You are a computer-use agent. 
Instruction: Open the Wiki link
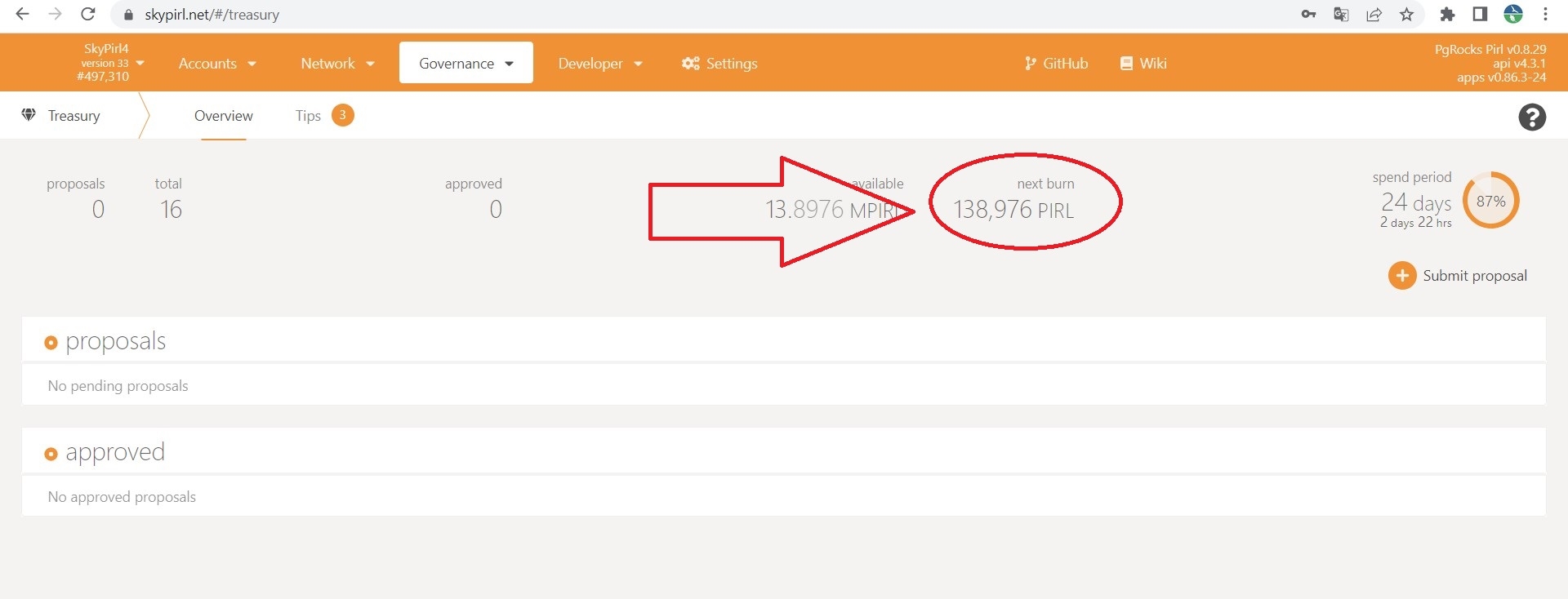pyautogui.click(x=1143, y=64)
